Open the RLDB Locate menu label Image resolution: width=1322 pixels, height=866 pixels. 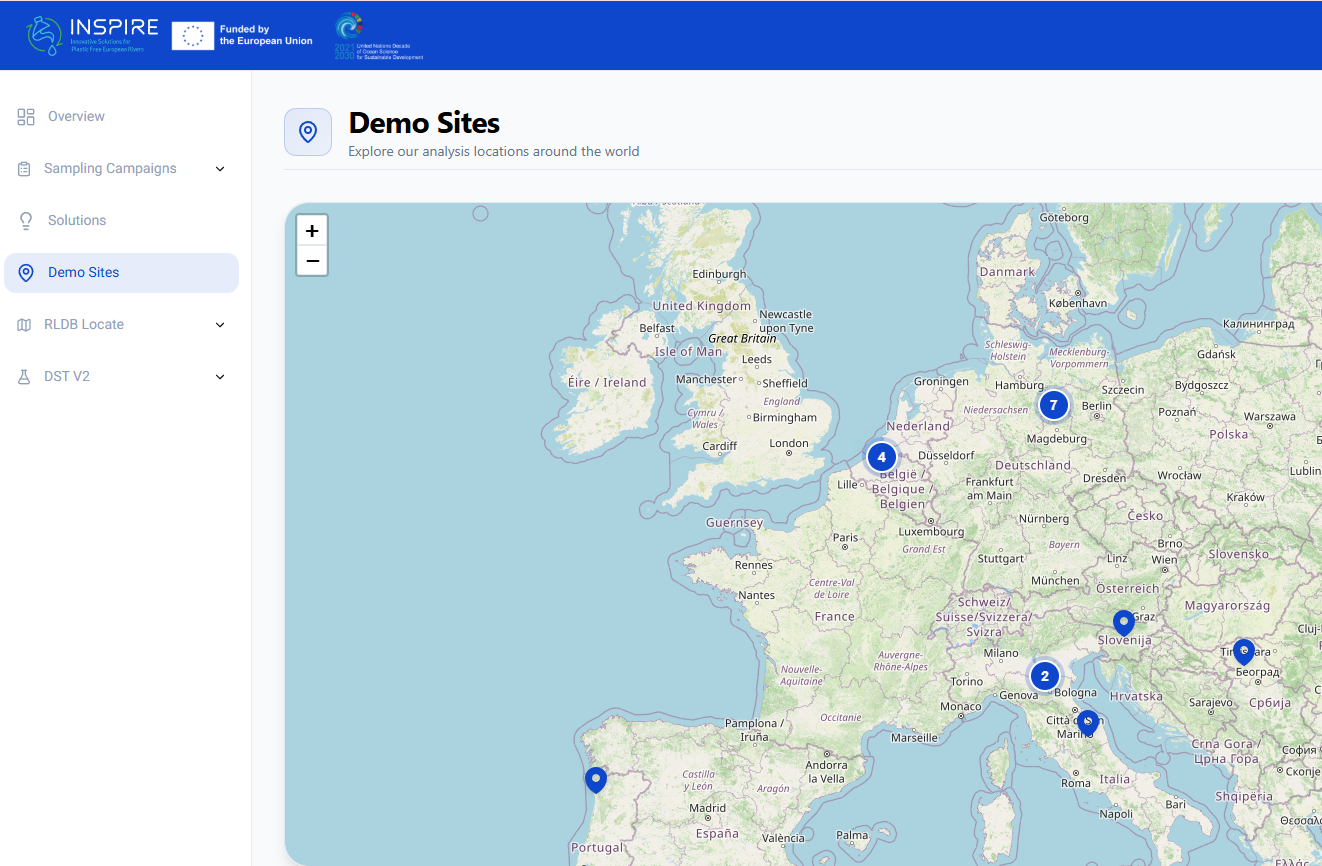click(84, 325)
